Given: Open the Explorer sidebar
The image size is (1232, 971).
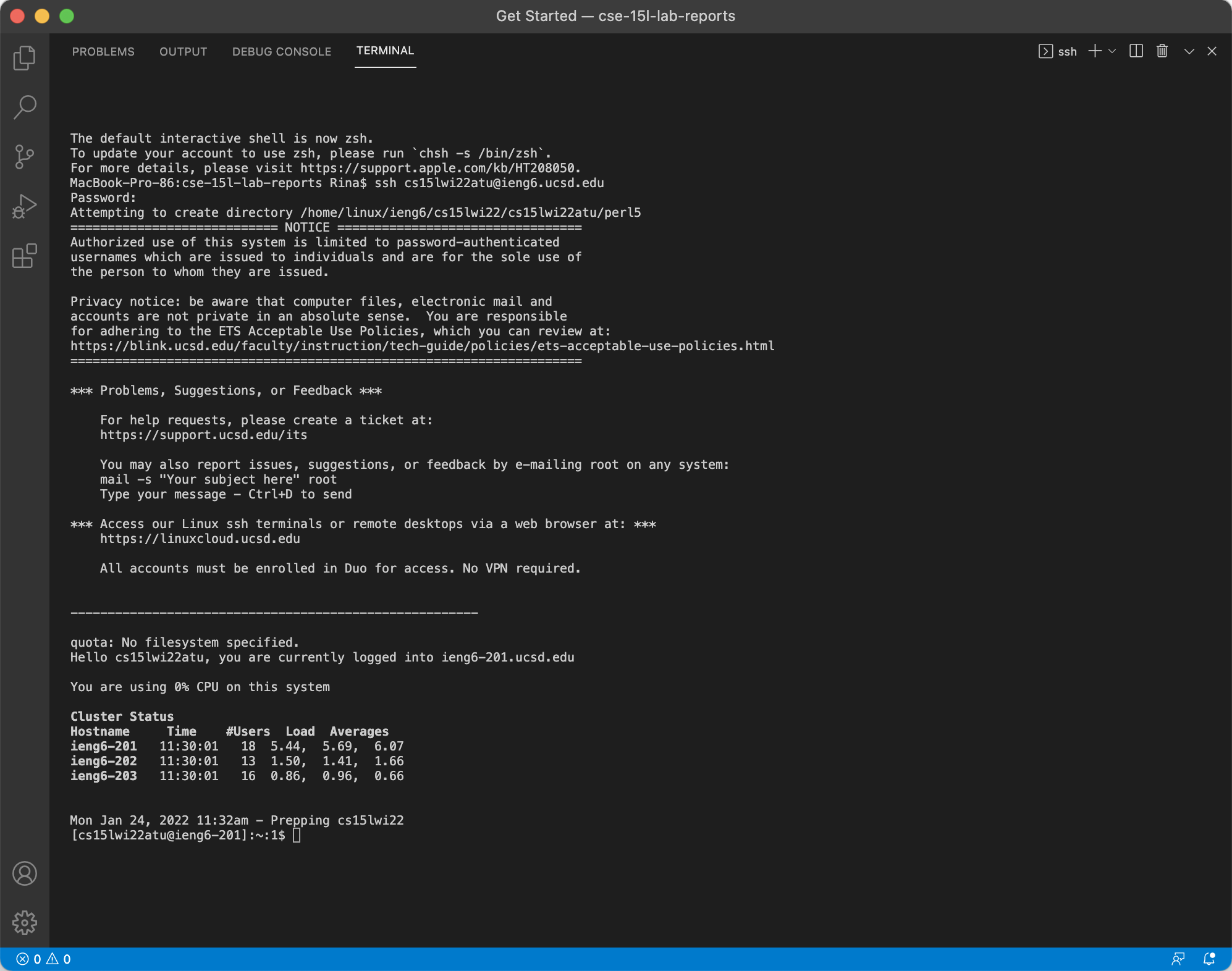Looking at the screenshot, I should tap(24, 56).
